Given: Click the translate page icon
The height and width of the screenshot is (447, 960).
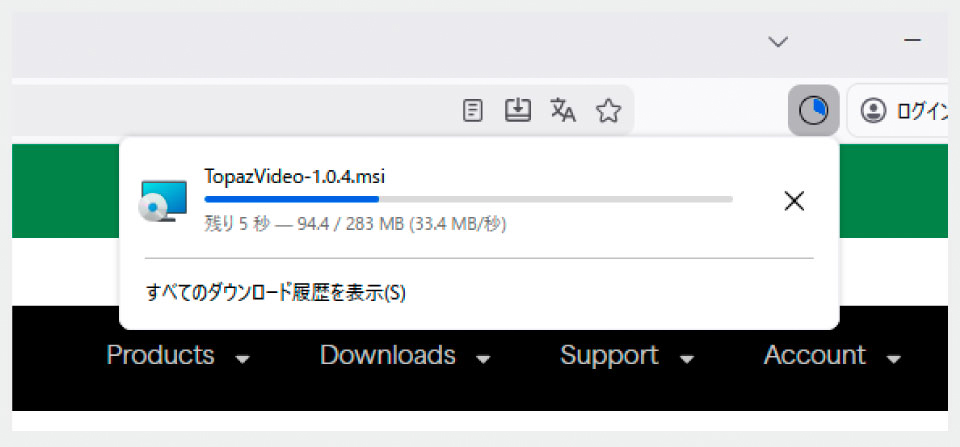Looking at the screenshot, I should [563, 110].
